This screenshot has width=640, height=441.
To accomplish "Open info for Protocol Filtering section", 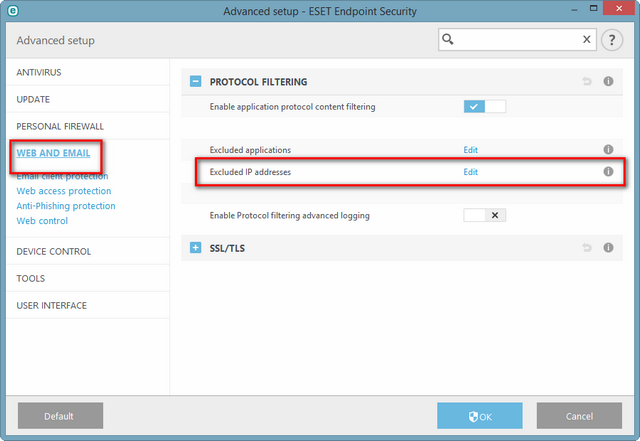I will click(x=608, y=81).
